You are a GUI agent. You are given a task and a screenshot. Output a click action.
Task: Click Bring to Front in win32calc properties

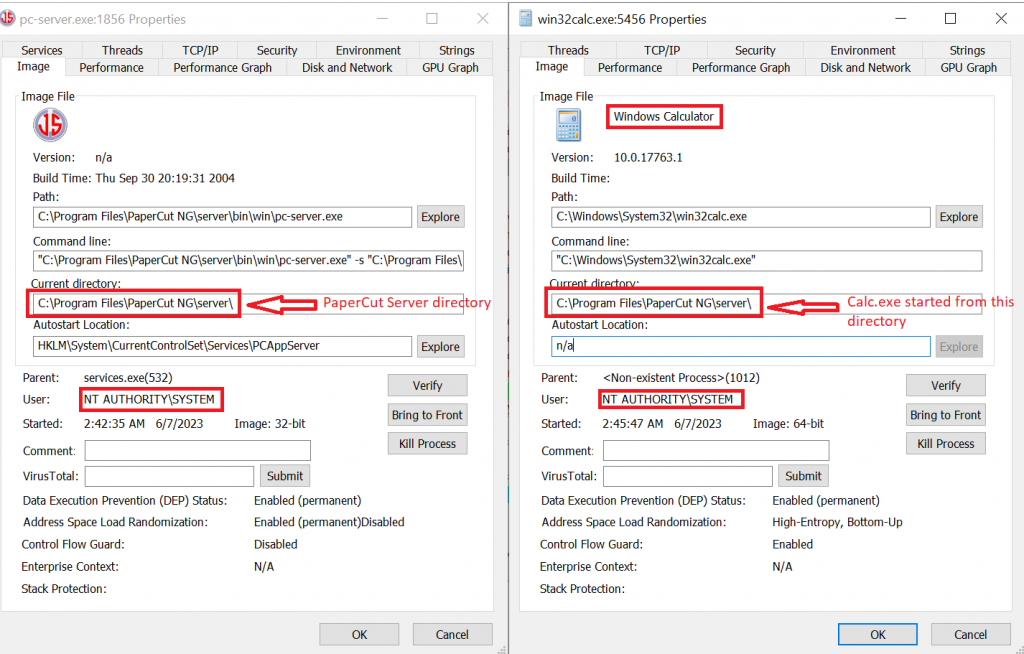[946, 415]
